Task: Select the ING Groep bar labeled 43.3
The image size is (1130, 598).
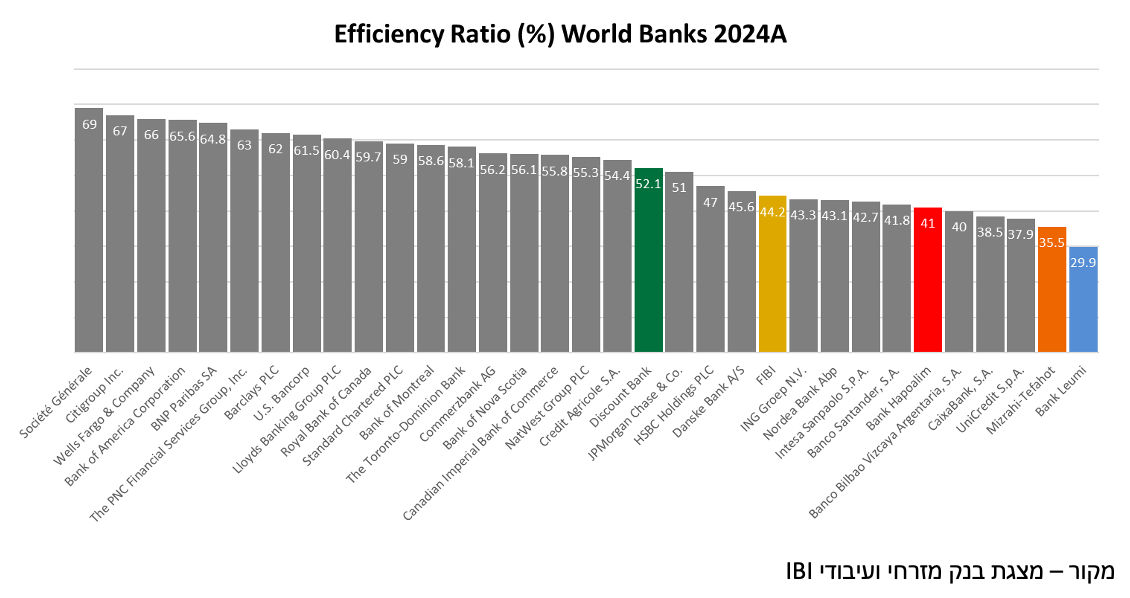Action: (804, 276)
